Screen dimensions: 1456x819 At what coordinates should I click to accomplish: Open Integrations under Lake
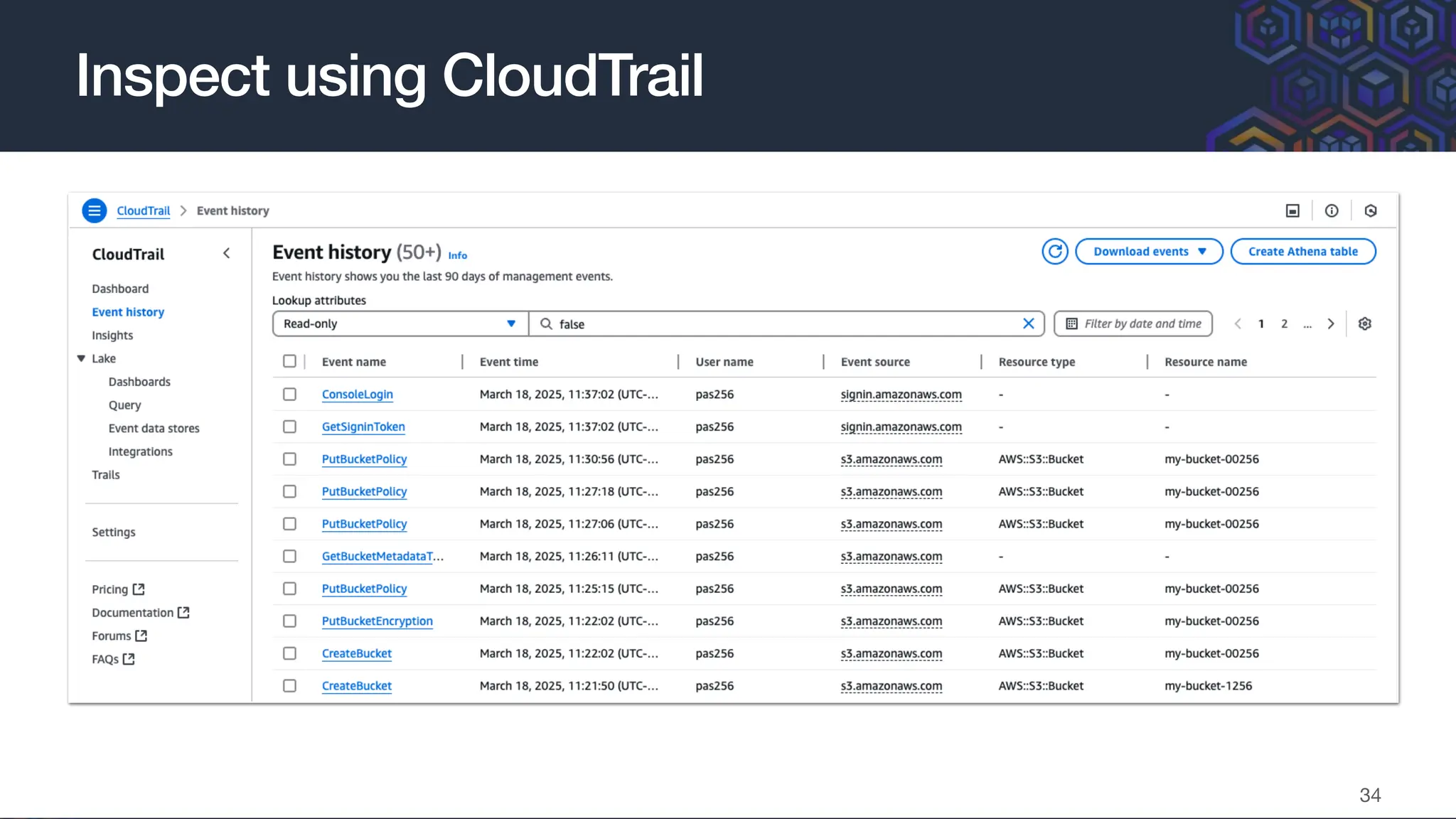(140, 451)
